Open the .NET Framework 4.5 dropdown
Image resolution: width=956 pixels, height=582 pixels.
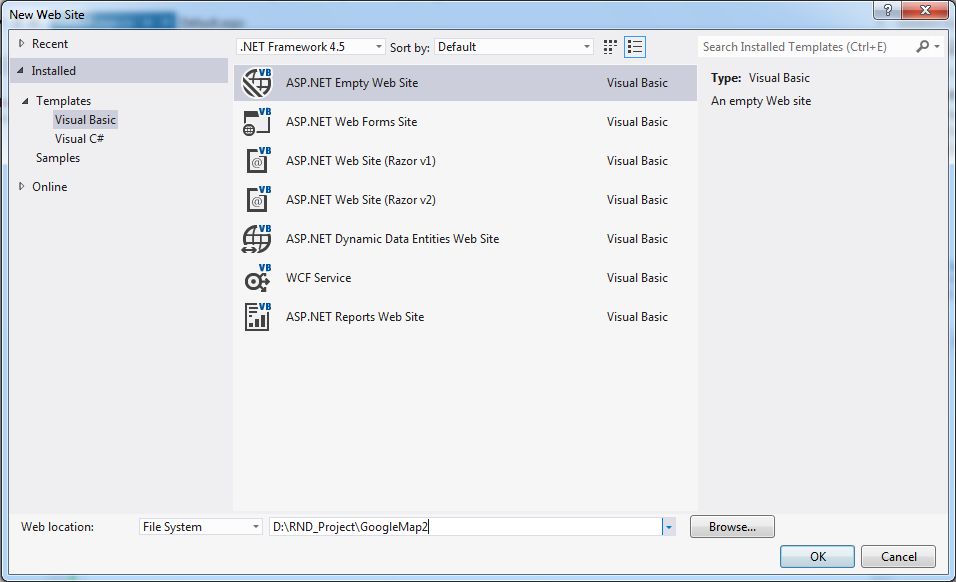click(310, 47)
